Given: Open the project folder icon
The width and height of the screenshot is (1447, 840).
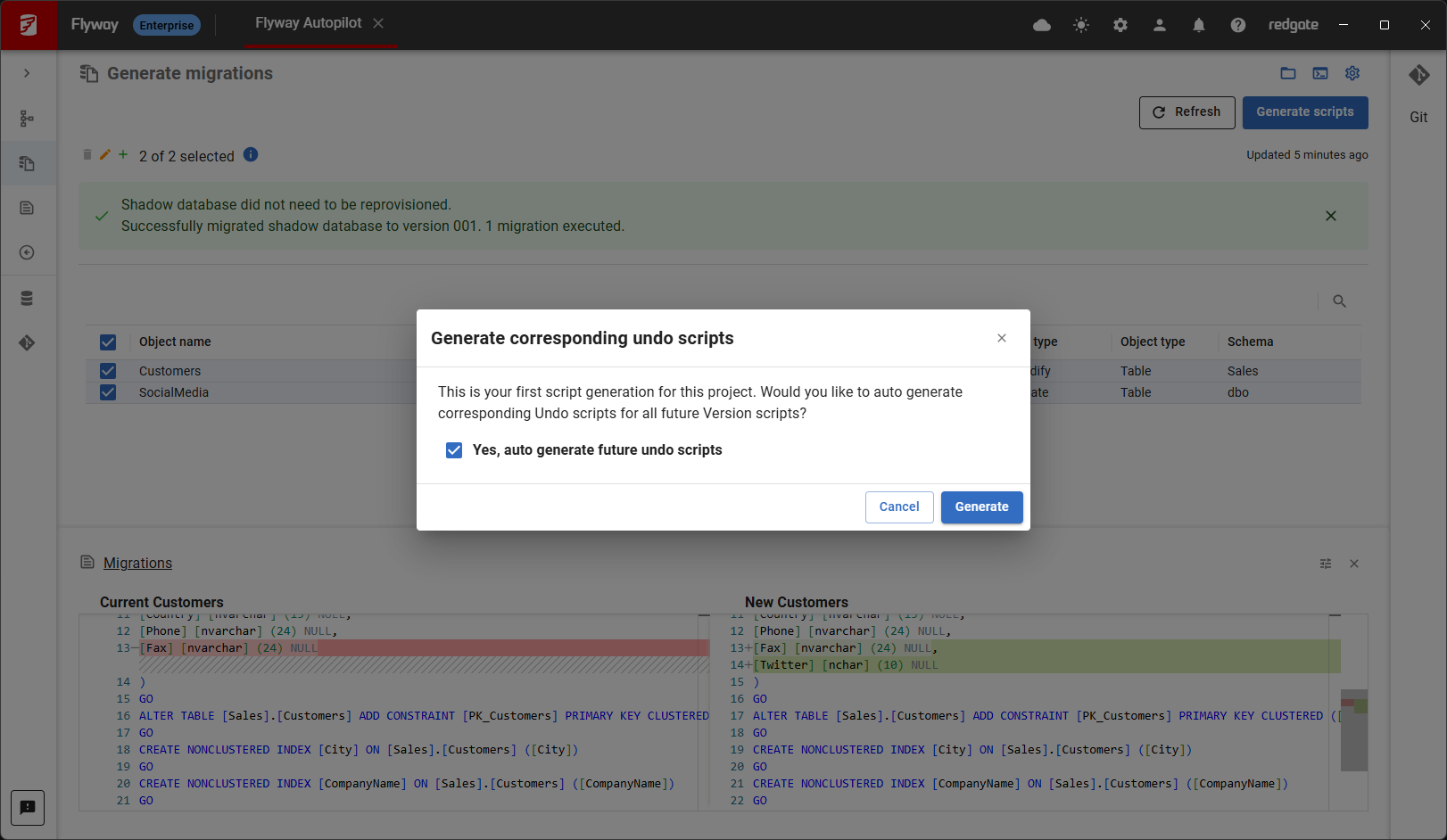Looking at the screenshot, I should pyautogui.click(x=1288, y=73).
